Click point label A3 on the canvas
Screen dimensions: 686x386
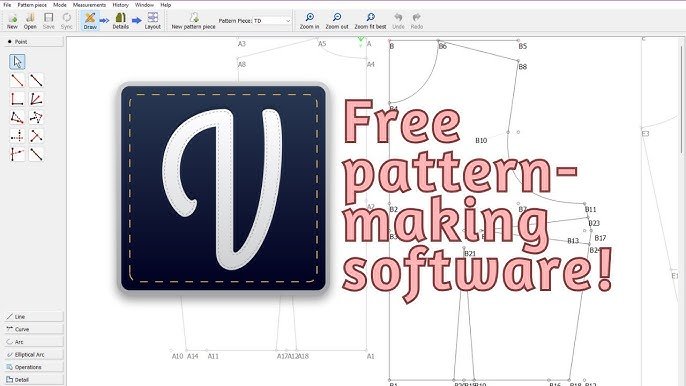tap(242, 44)
